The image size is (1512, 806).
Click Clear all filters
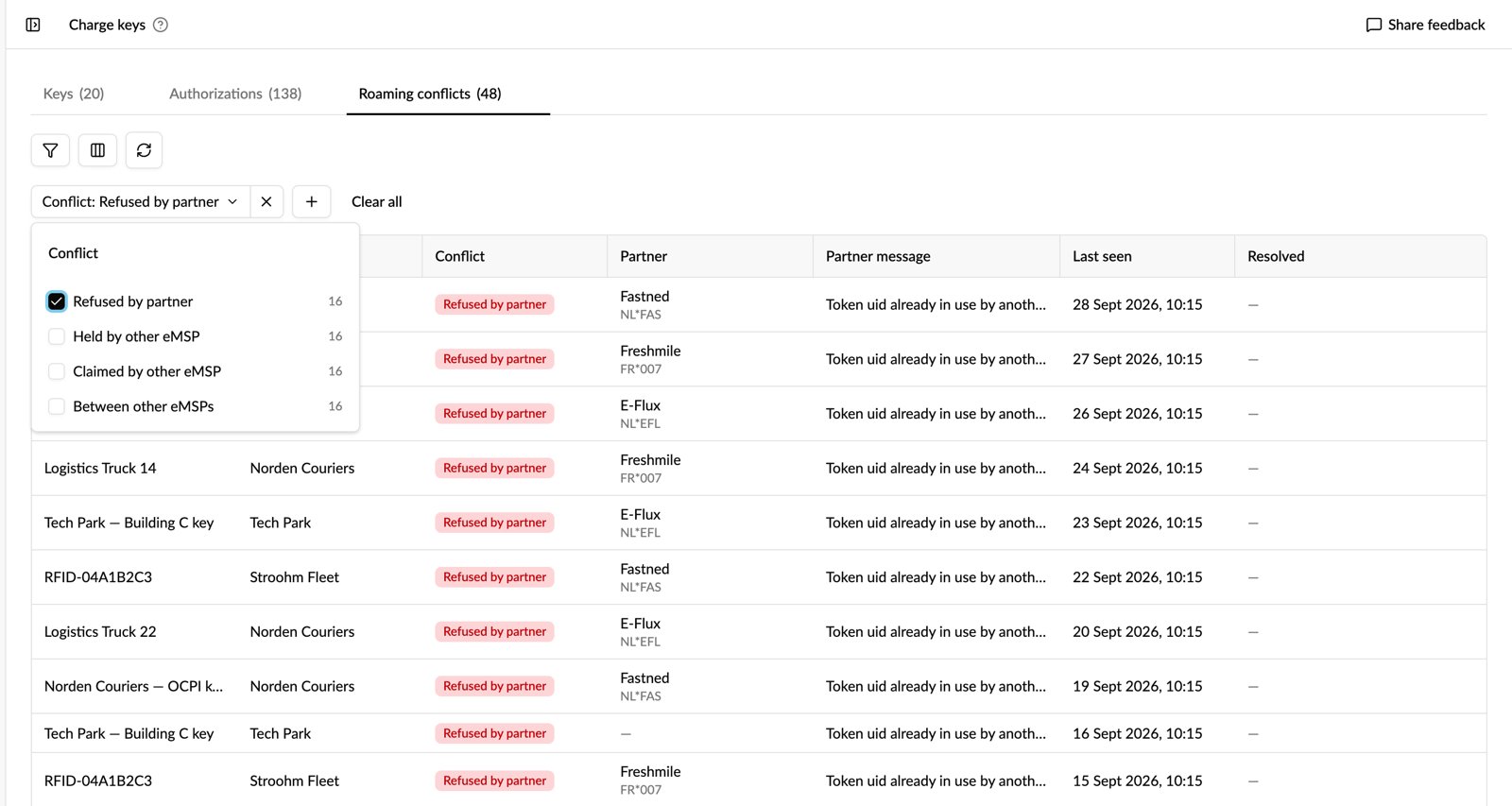[x=377, y=201]
